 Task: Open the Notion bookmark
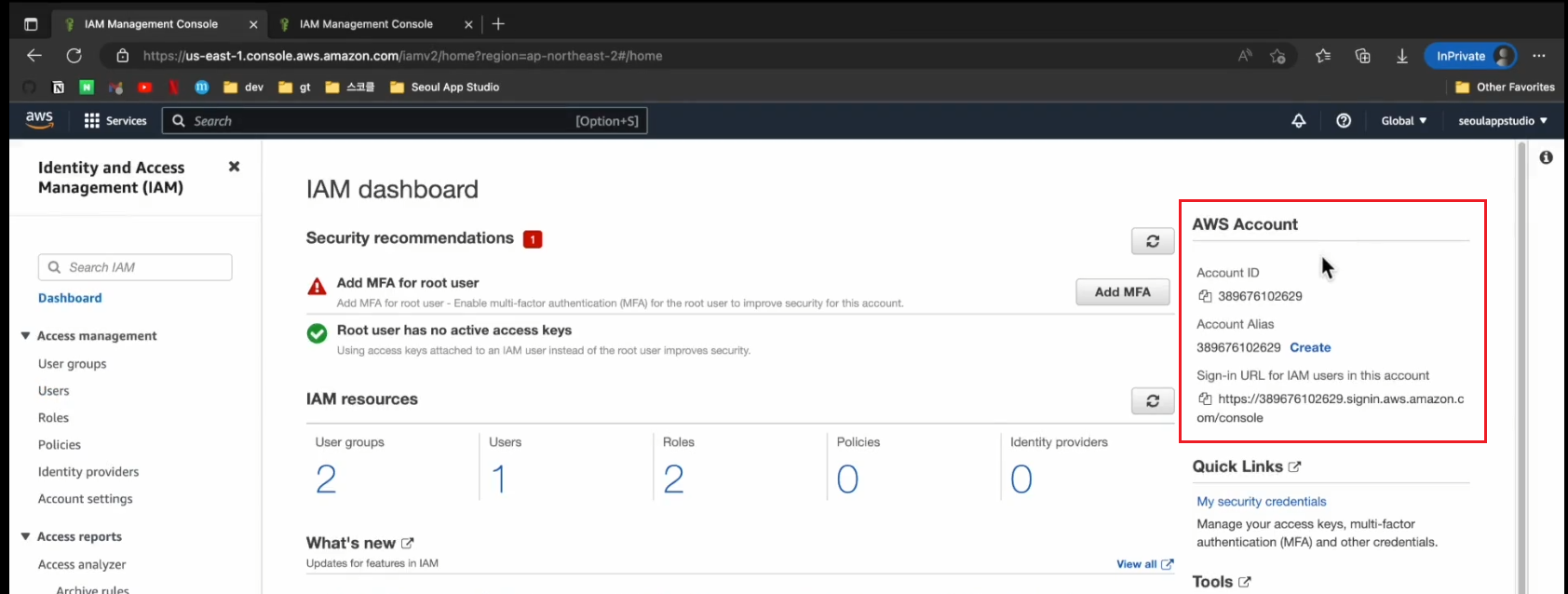click(59, 88)
